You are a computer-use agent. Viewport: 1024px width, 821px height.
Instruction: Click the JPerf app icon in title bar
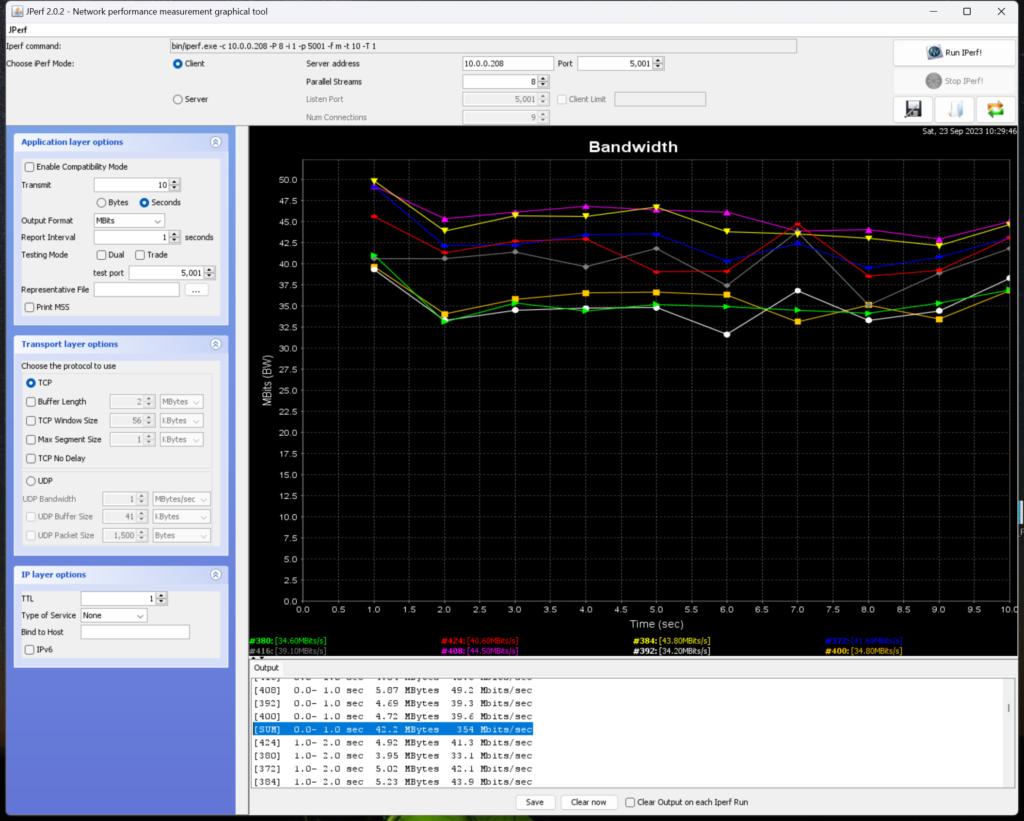point(16,11)
